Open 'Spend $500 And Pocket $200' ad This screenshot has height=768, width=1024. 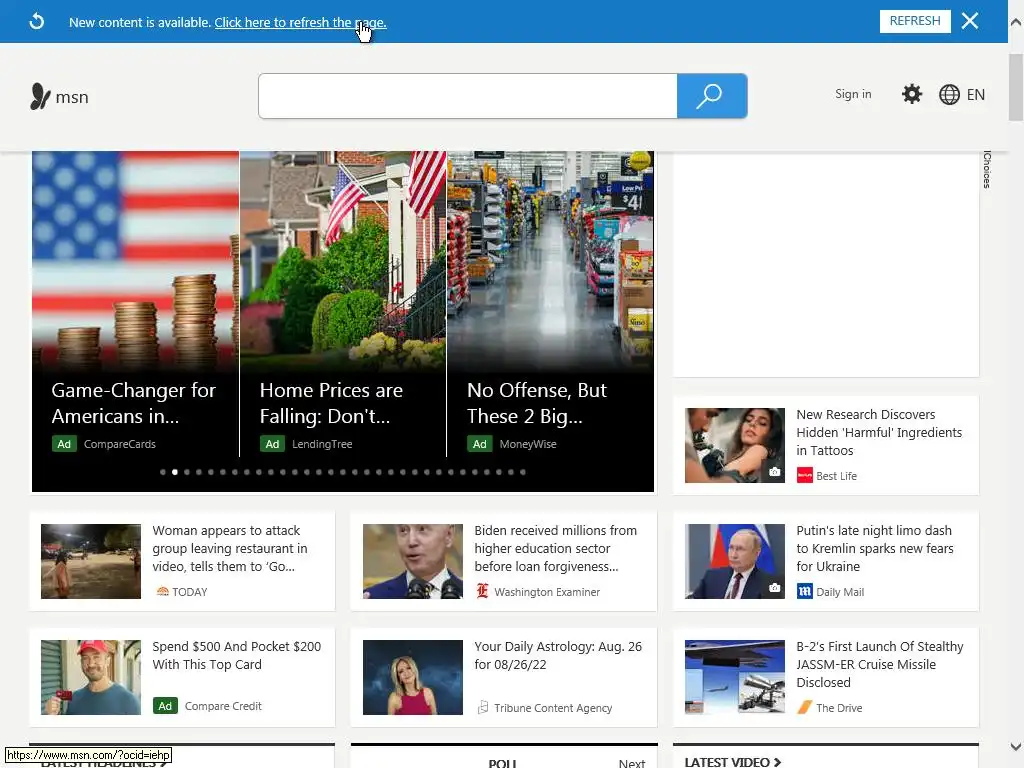click(236, 655)
